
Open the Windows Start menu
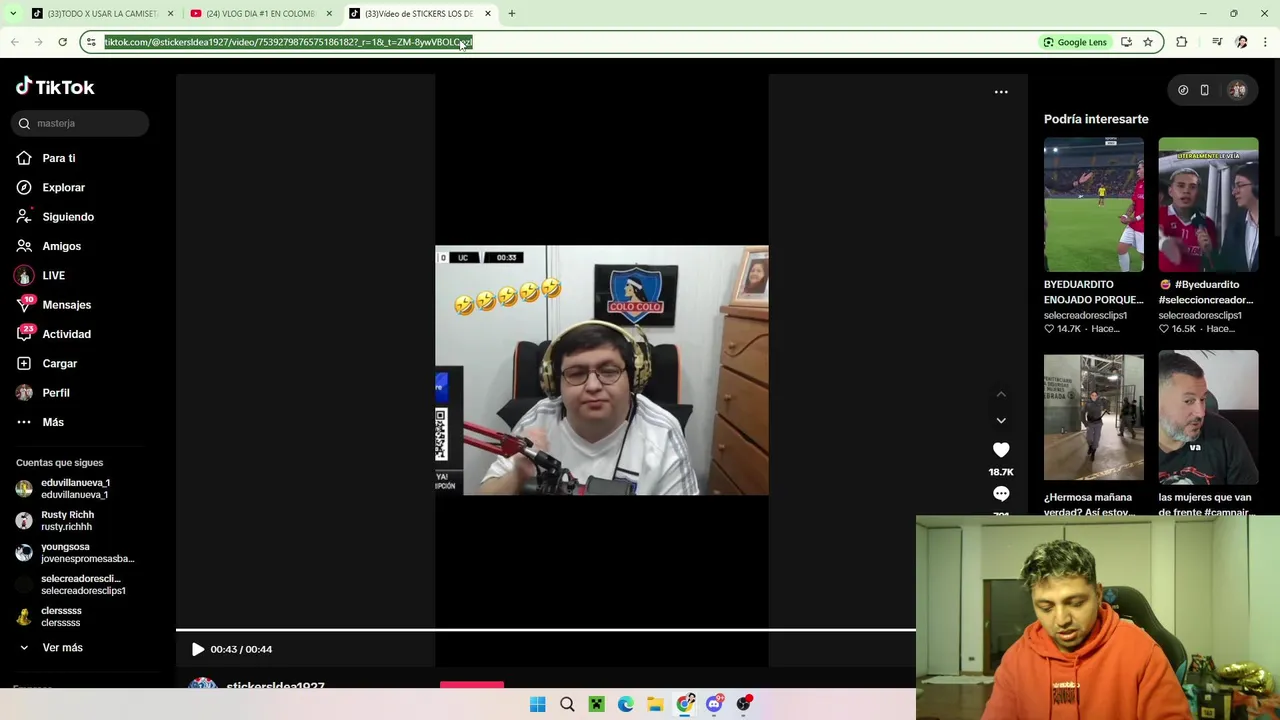538,704
